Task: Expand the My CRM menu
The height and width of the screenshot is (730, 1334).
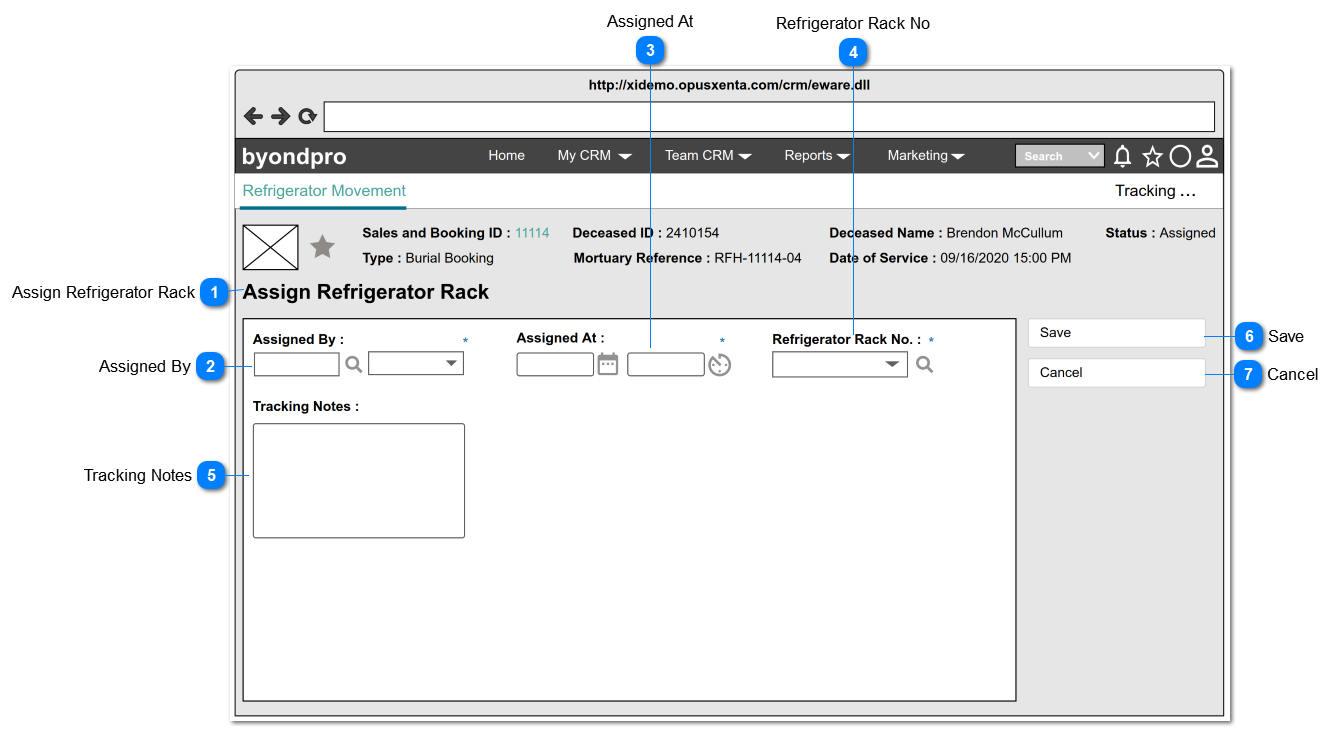Action: click(594, 156)
